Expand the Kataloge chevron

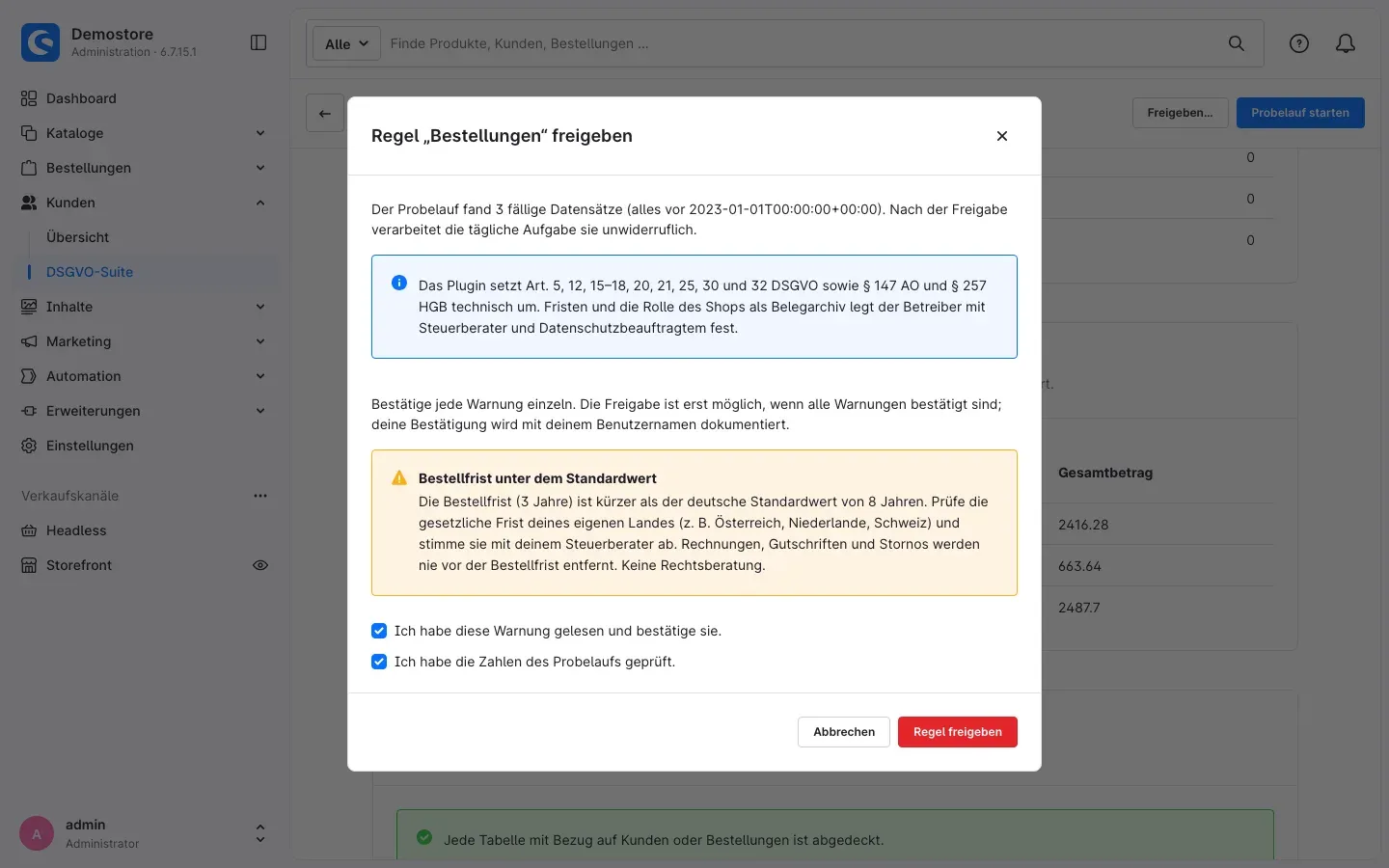[x=260, y=133]
